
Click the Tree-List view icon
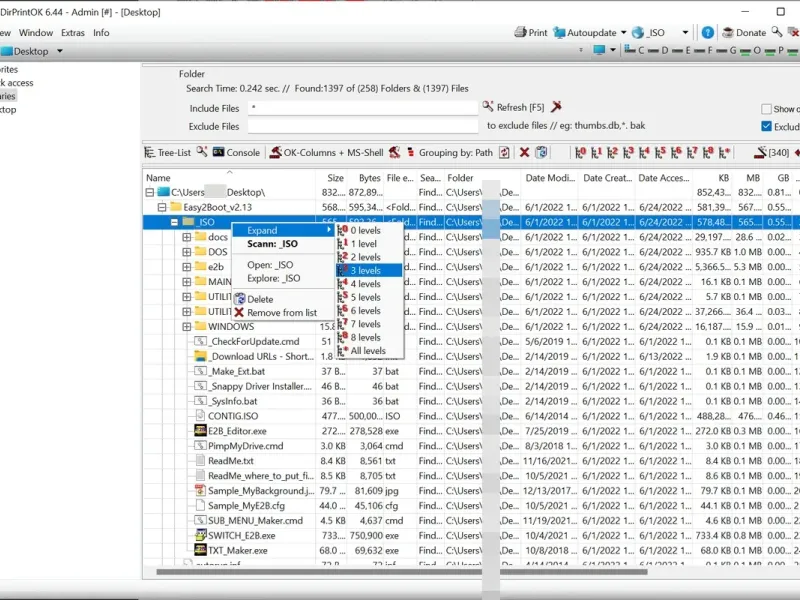(150, 153)
